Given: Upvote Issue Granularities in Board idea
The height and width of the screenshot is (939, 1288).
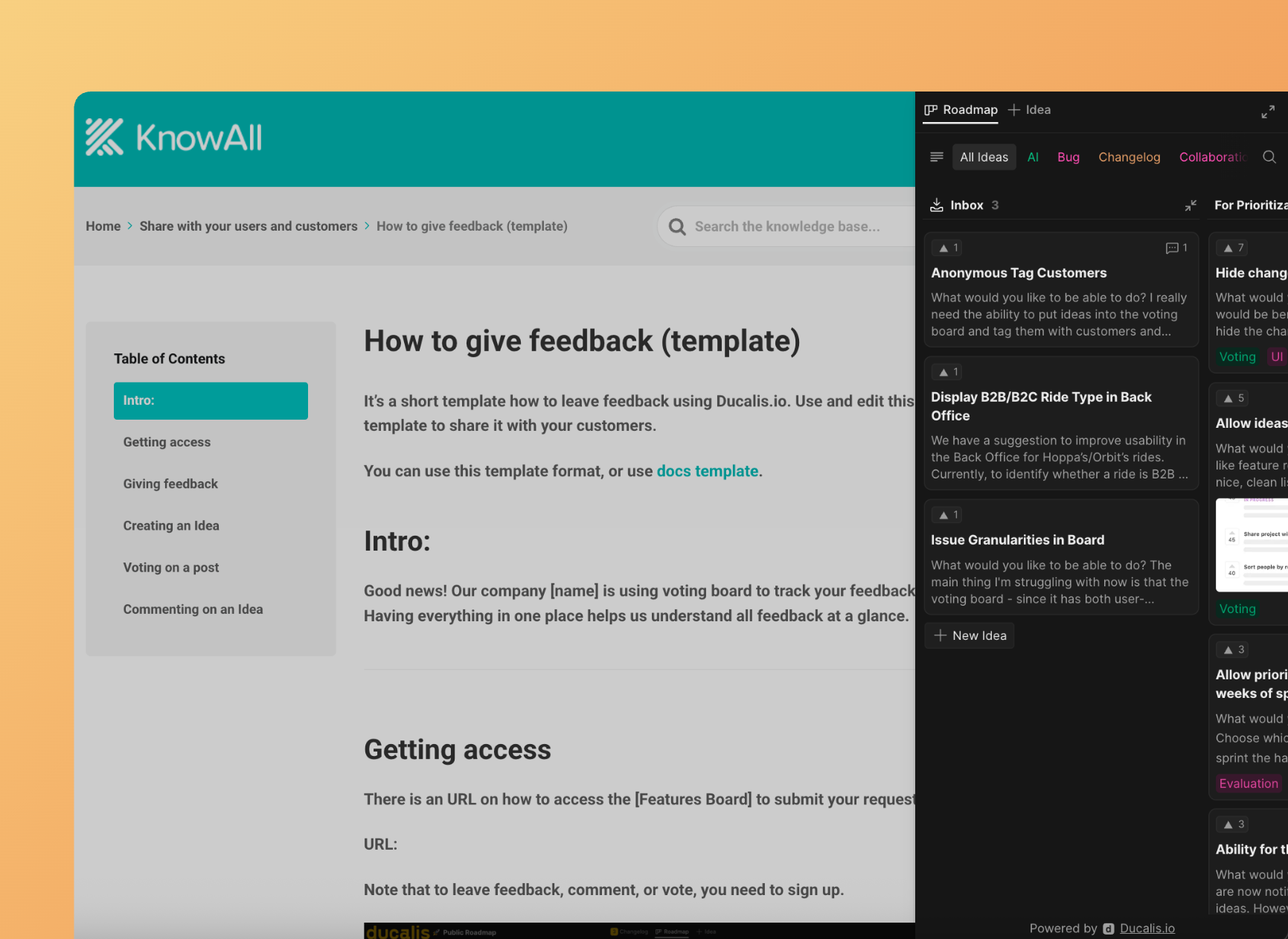Looking at the screenshot, I should (949, 515).
